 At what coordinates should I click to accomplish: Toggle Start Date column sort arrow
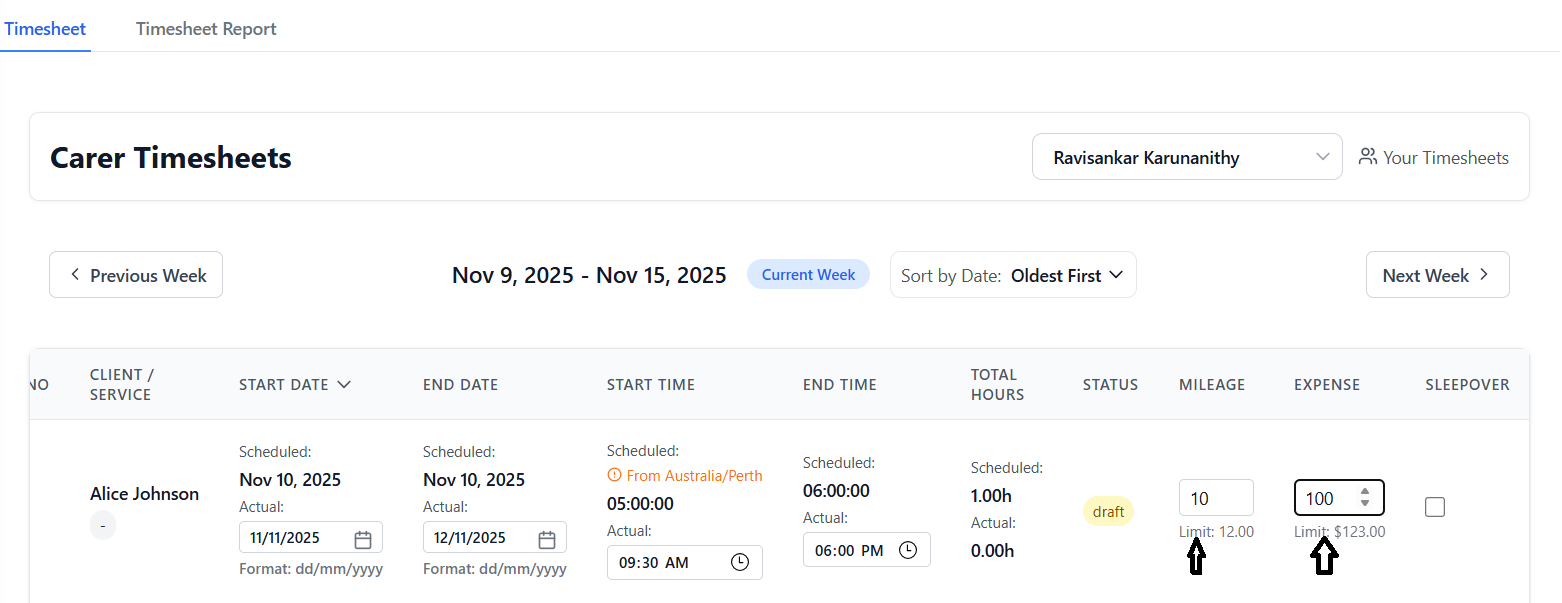point(344,385)
